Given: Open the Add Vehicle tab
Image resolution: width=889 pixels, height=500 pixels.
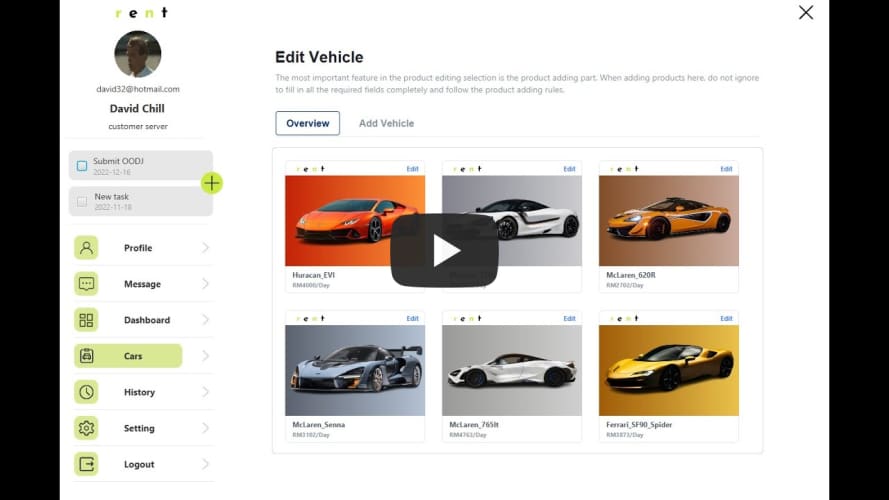Looking at the screenshot, I should (x=386, y=123).
